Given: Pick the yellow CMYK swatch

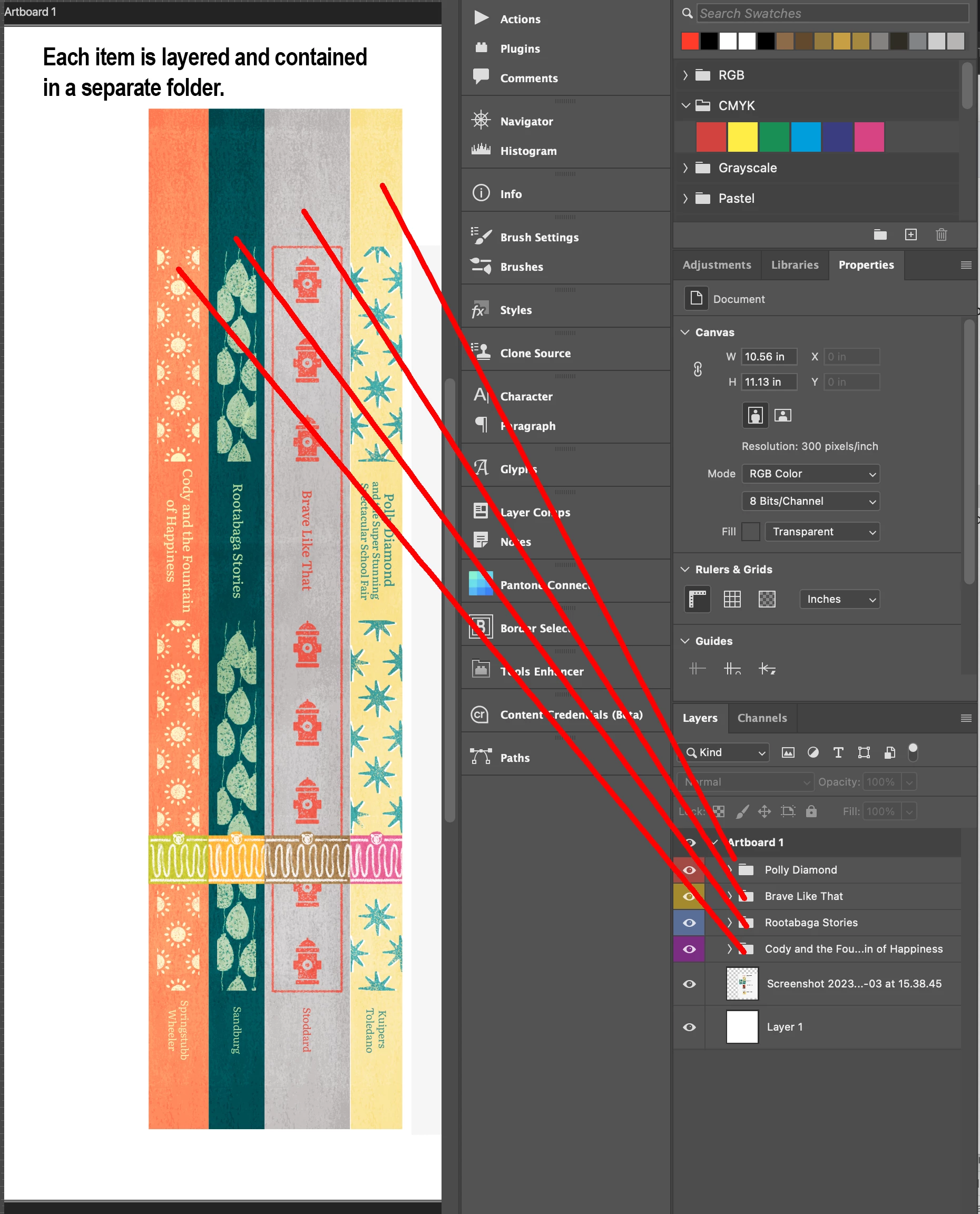Looking at the screenshot, I should (x=742, y=137).
